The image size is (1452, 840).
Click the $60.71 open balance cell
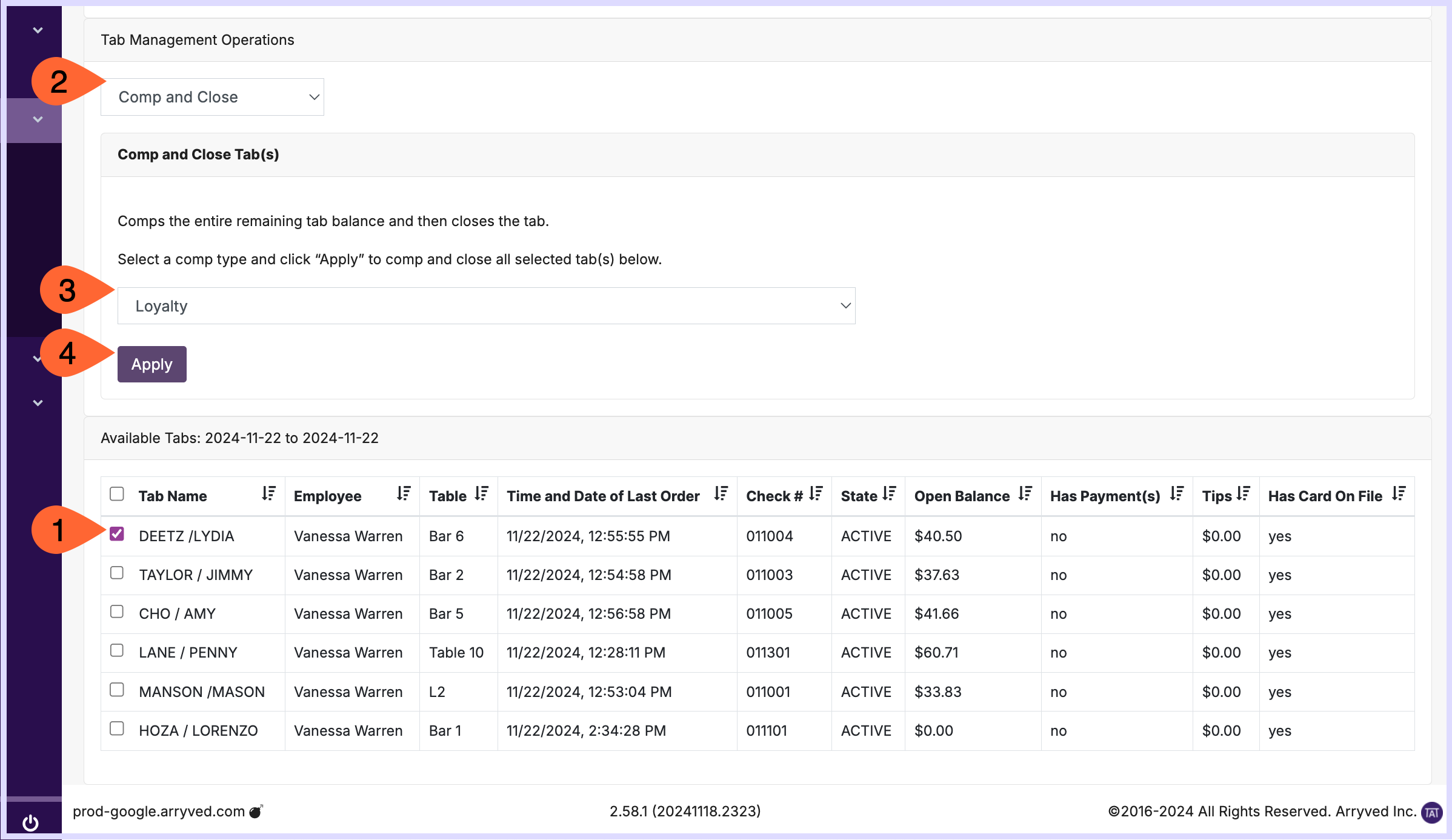[936, 653]
